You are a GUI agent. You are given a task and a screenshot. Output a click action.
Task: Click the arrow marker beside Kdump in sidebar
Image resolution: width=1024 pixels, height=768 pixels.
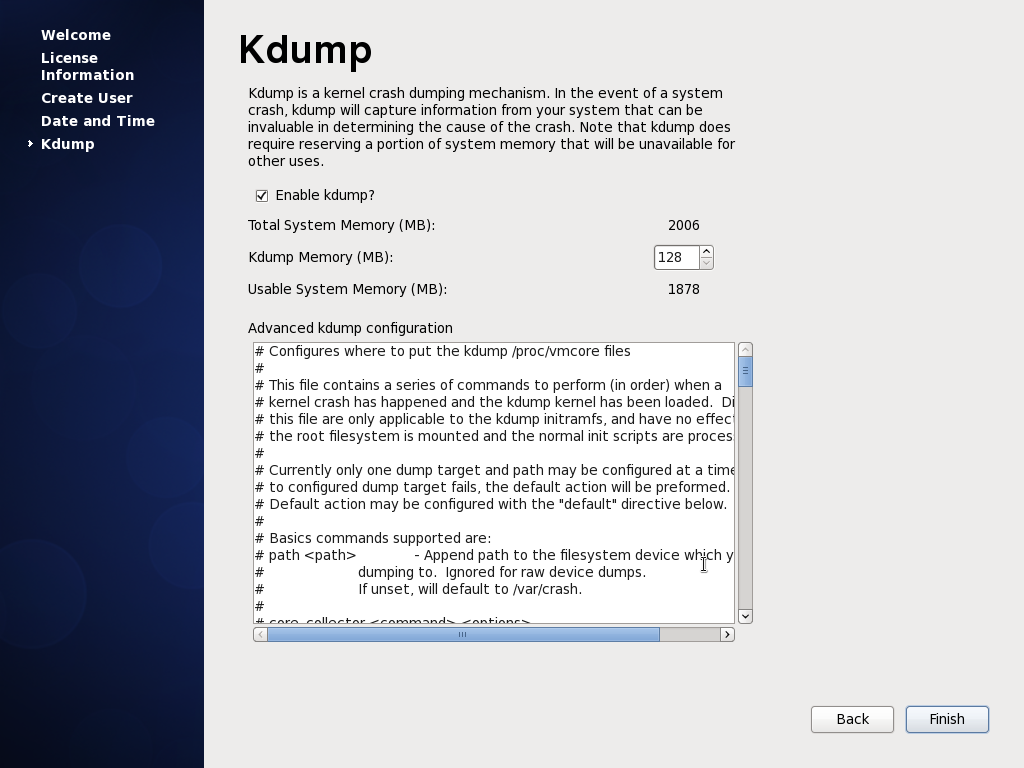click(x=31, y=144)
